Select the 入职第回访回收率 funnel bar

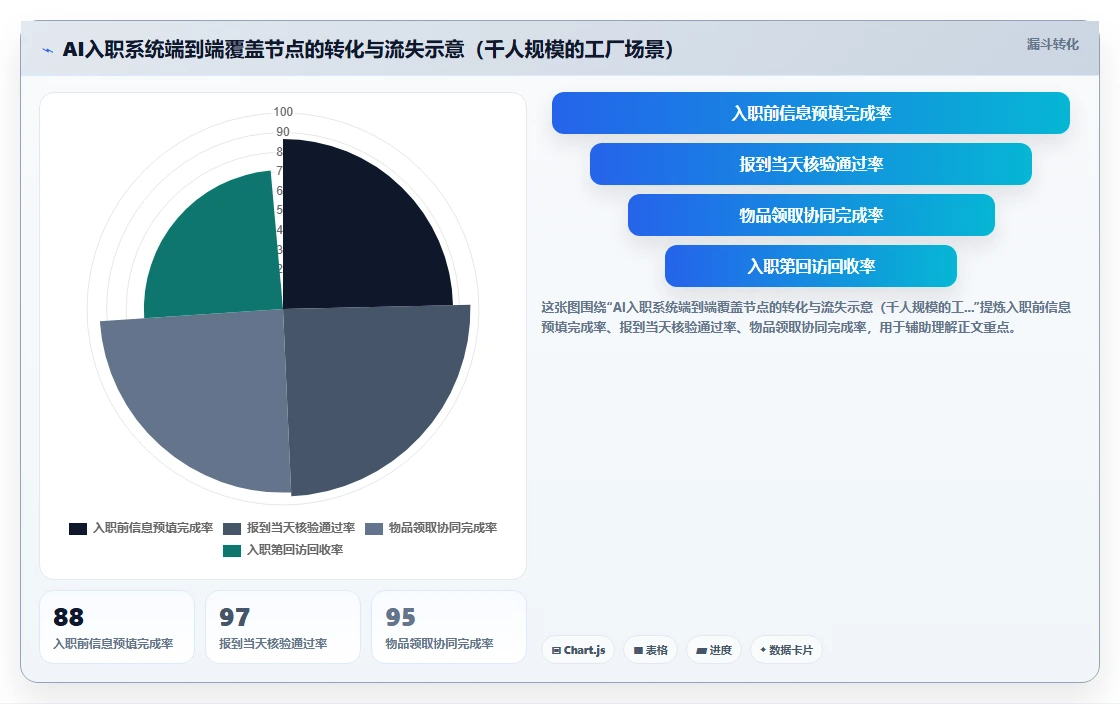coord(811,266)
